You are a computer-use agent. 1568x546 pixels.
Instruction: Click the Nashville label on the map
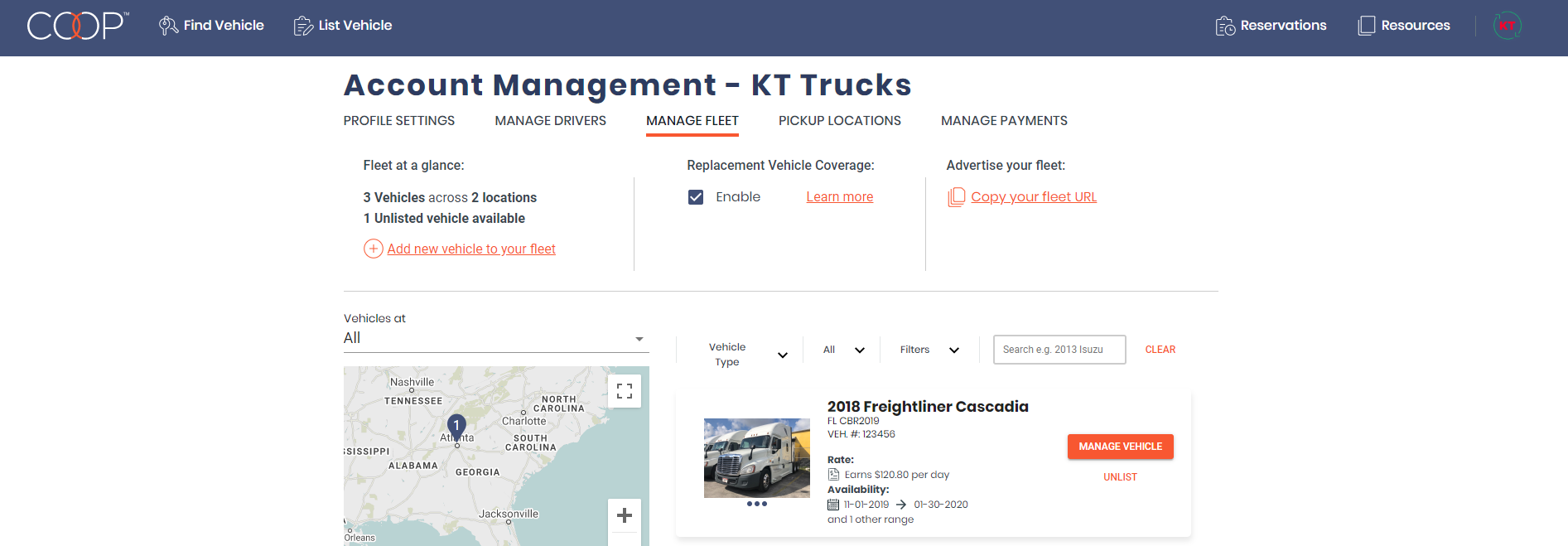point(412,382)
